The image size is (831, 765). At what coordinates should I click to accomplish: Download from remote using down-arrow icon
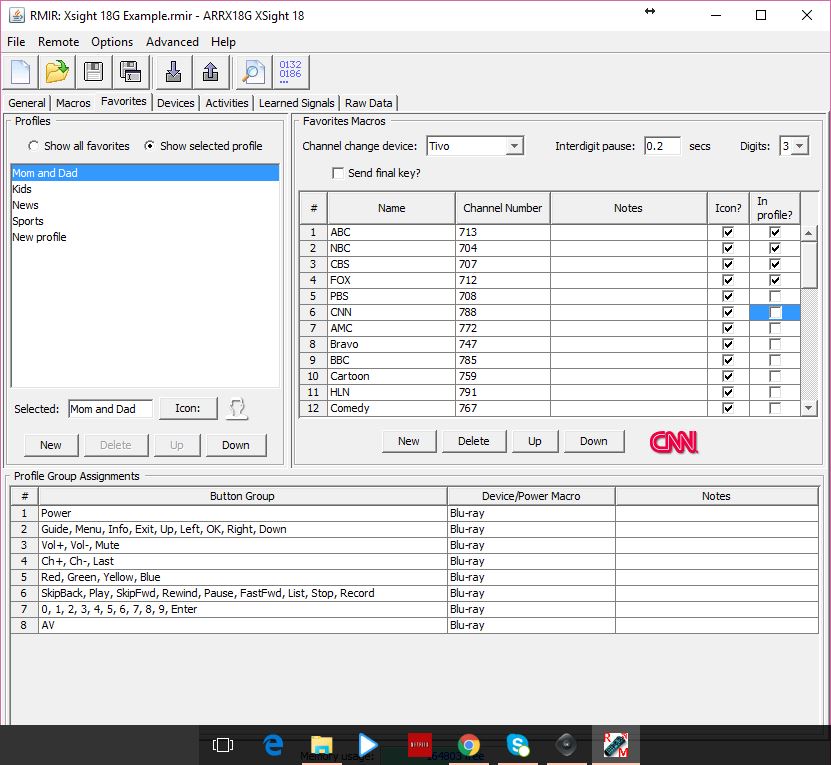click(x=173, y=72)
